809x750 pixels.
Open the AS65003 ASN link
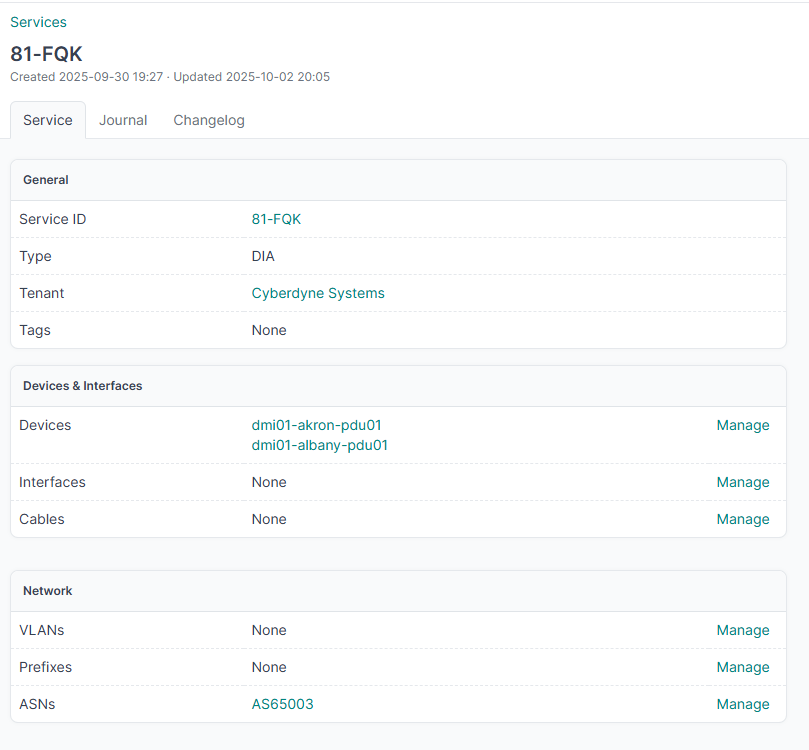(282, 704)
